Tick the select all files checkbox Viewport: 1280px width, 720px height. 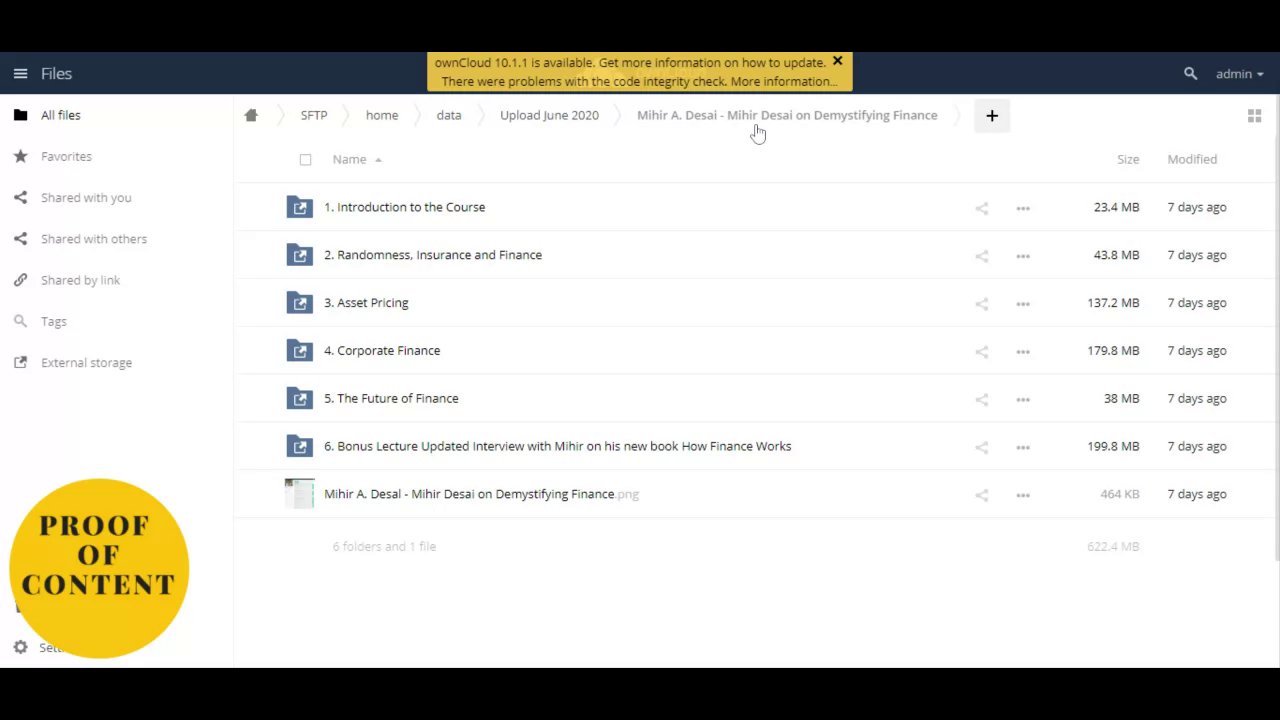305,159
